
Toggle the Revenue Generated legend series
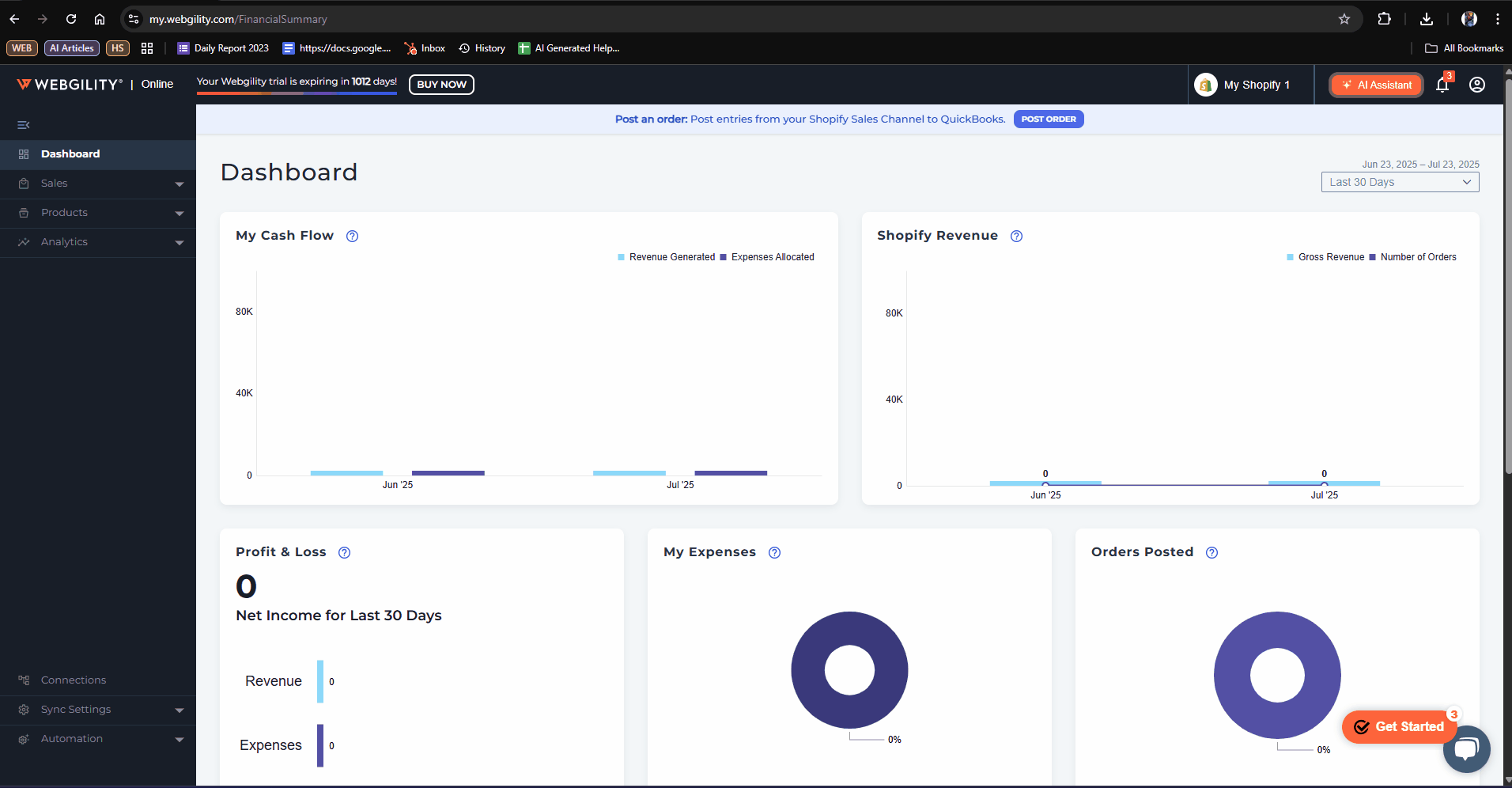(671, 257)
